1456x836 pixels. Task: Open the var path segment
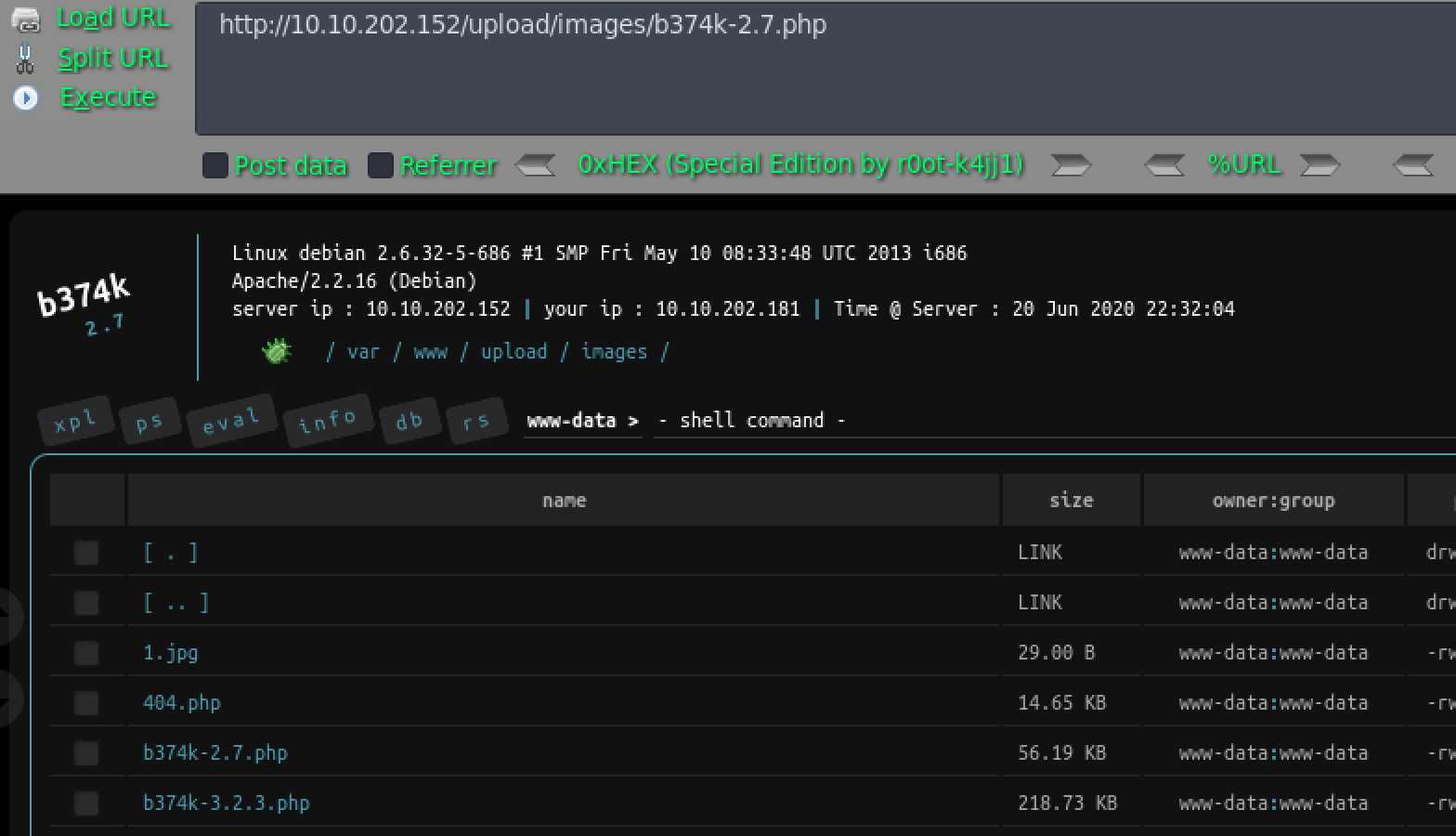point(363,351)
